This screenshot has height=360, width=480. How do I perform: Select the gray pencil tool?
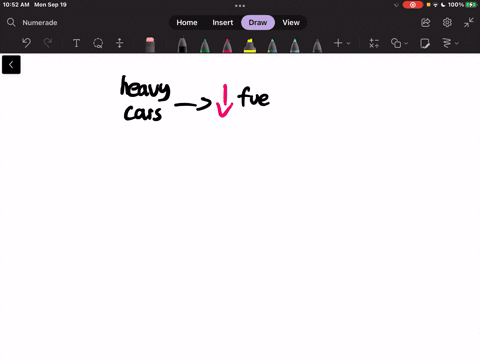pyautogui.click(x=317, y=46)
